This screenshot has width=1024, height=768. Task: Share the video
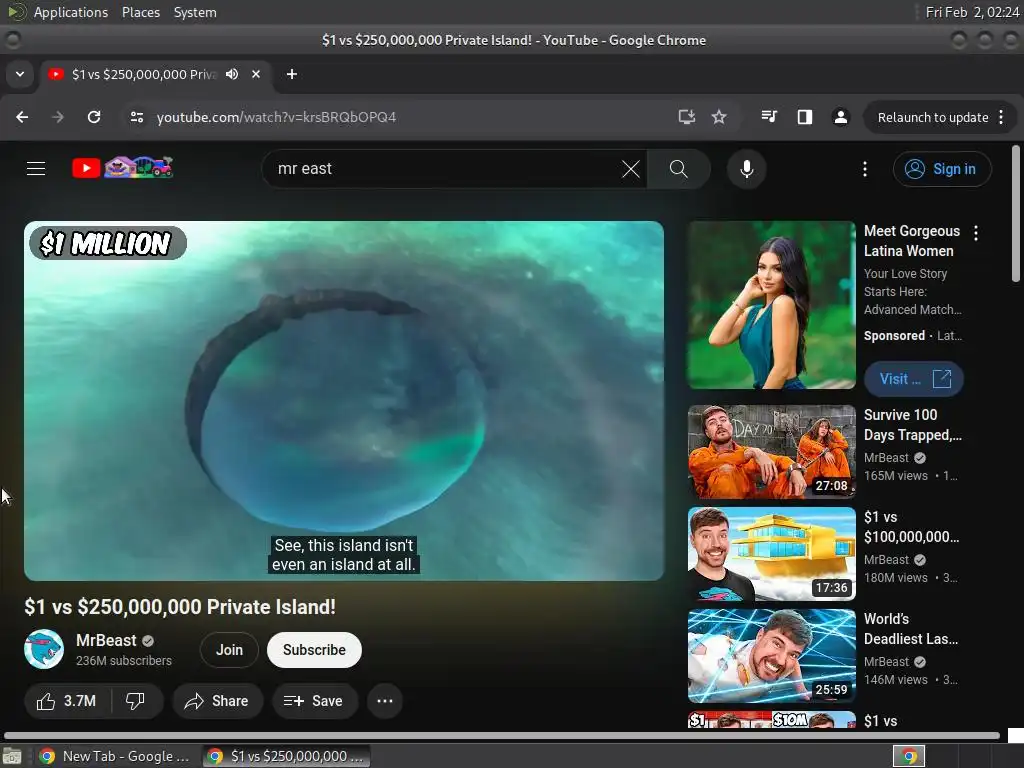pyautogui.click(x=217, y=701)
